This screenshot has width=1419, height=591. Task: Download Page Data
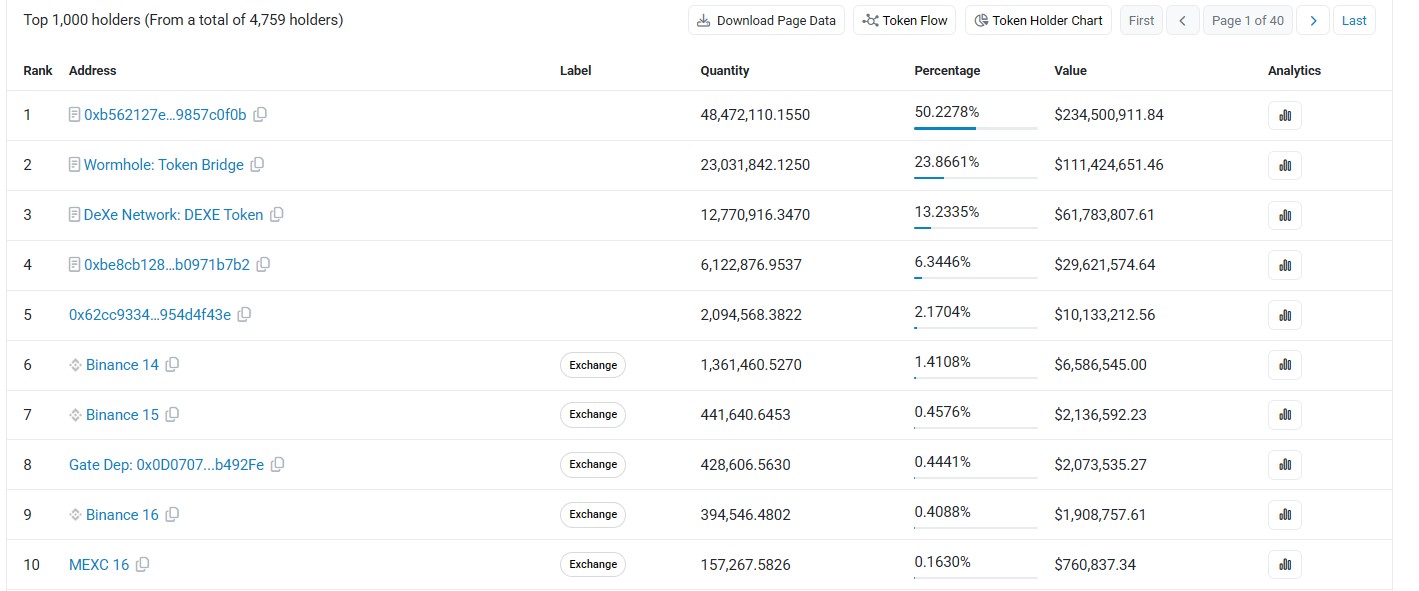point(767,20)
